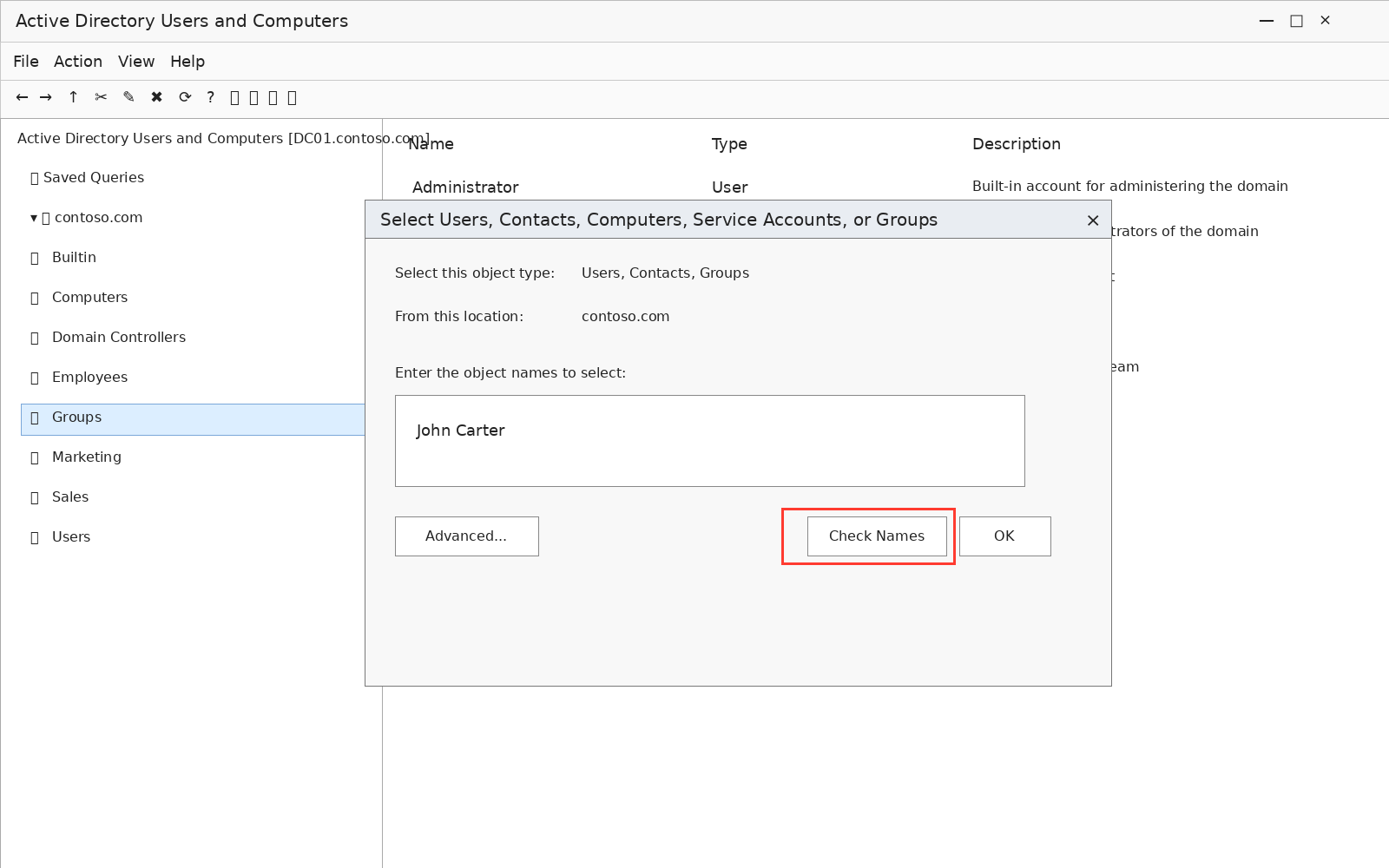Image resolution: width=1389 pixels, height=868 pixels.
Task: Click the scissors cut icon in the toolbar
Action: click(x=101, y=97)
